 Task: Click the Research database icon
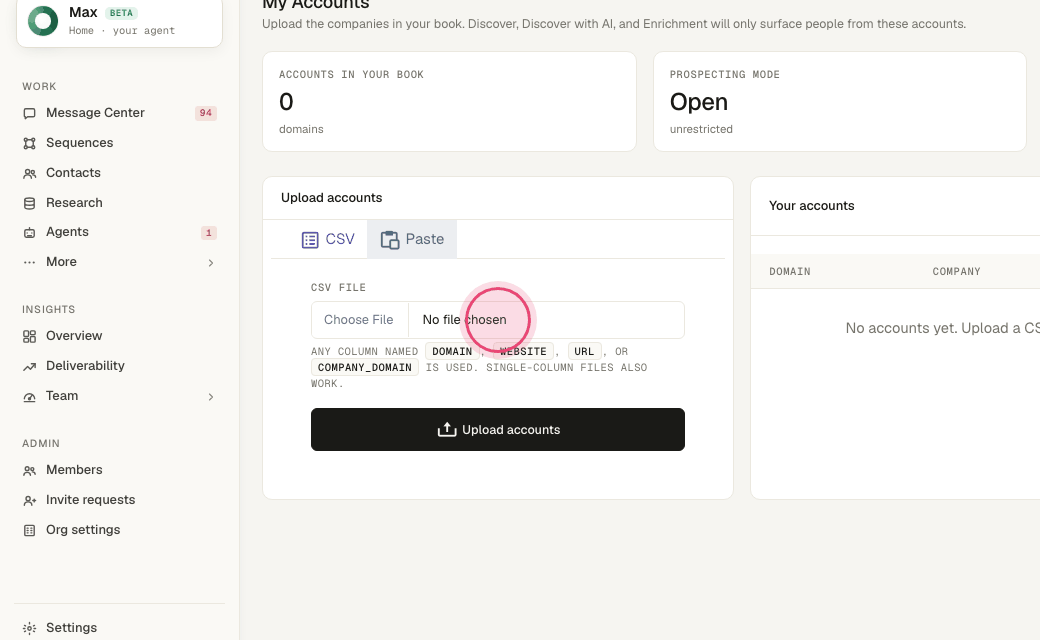pyautogui.click(x=29, y=203)
